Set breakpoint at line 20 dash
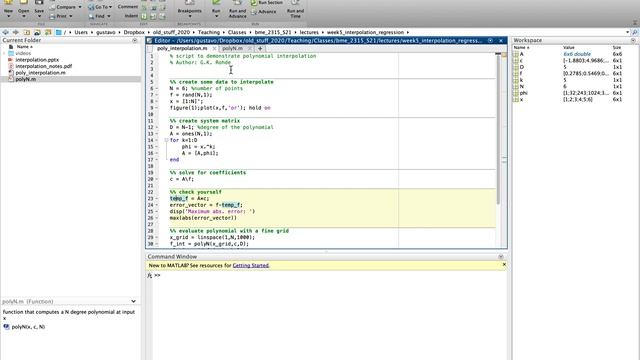This screenshot has width=640, height=360. (157, 179)
